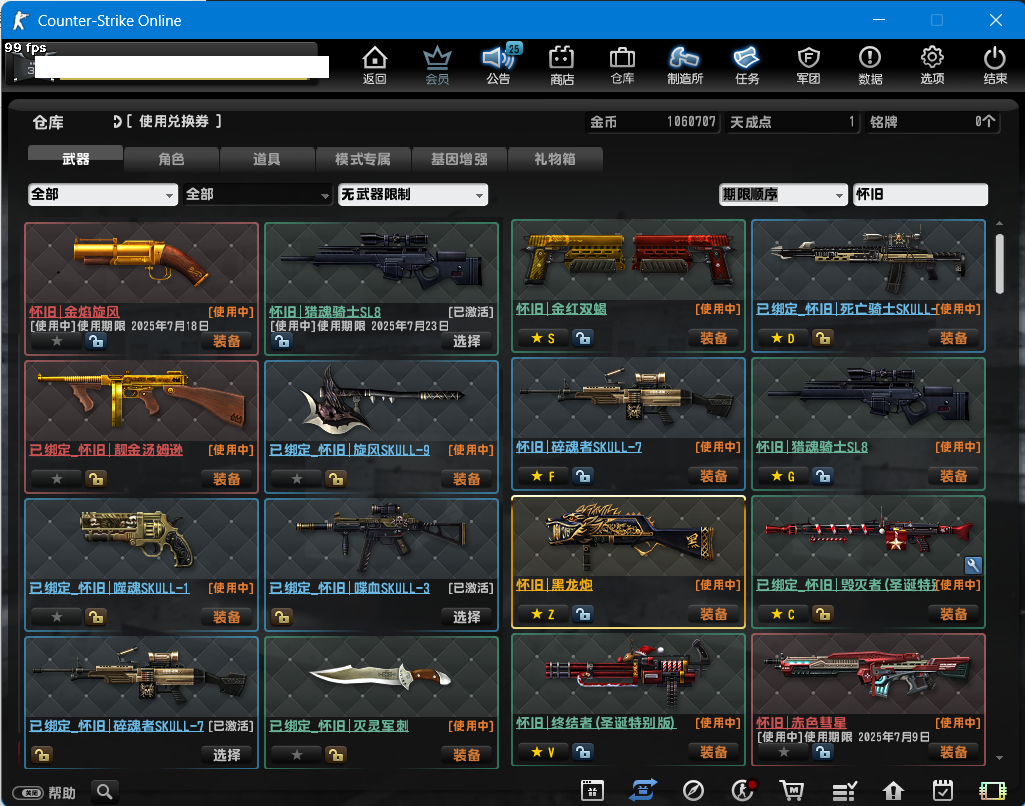Open the 基因增强 tab
The height and width of the screenshot is (806, 1025).
(459, 158)
